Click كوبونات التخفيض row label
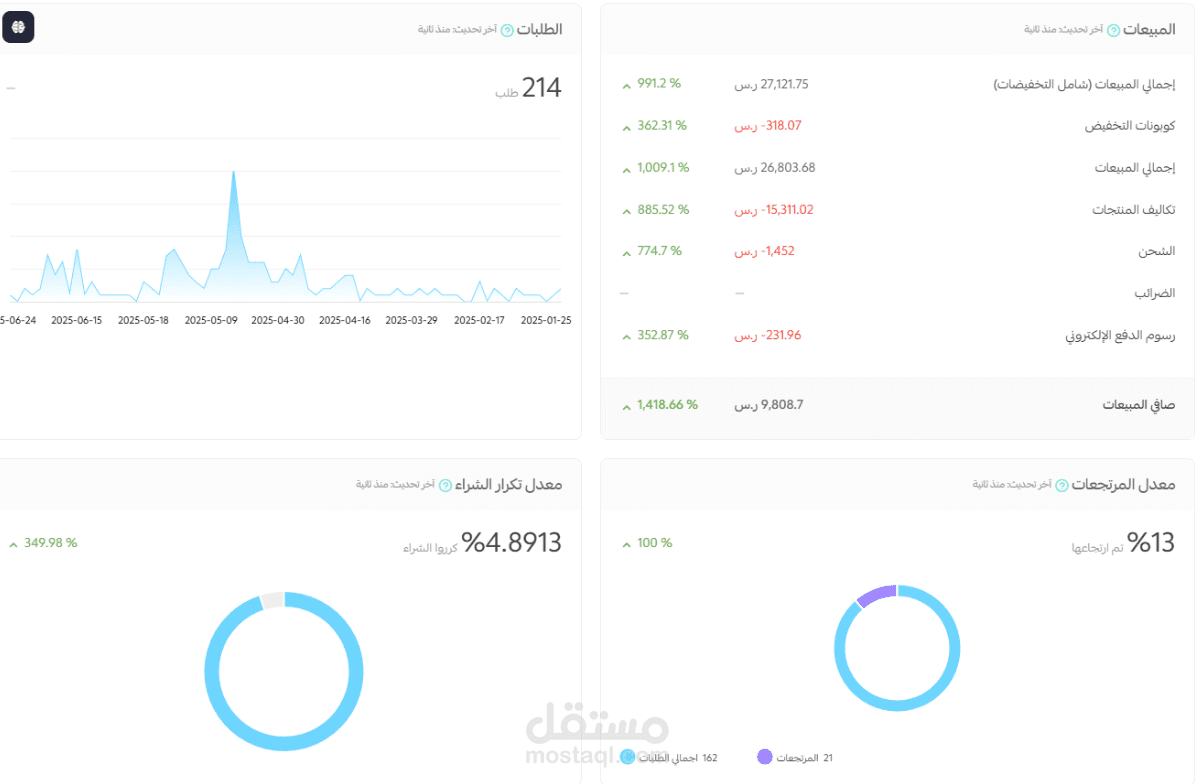This screenshot has width=1195, height=784. click(1129, 126)
